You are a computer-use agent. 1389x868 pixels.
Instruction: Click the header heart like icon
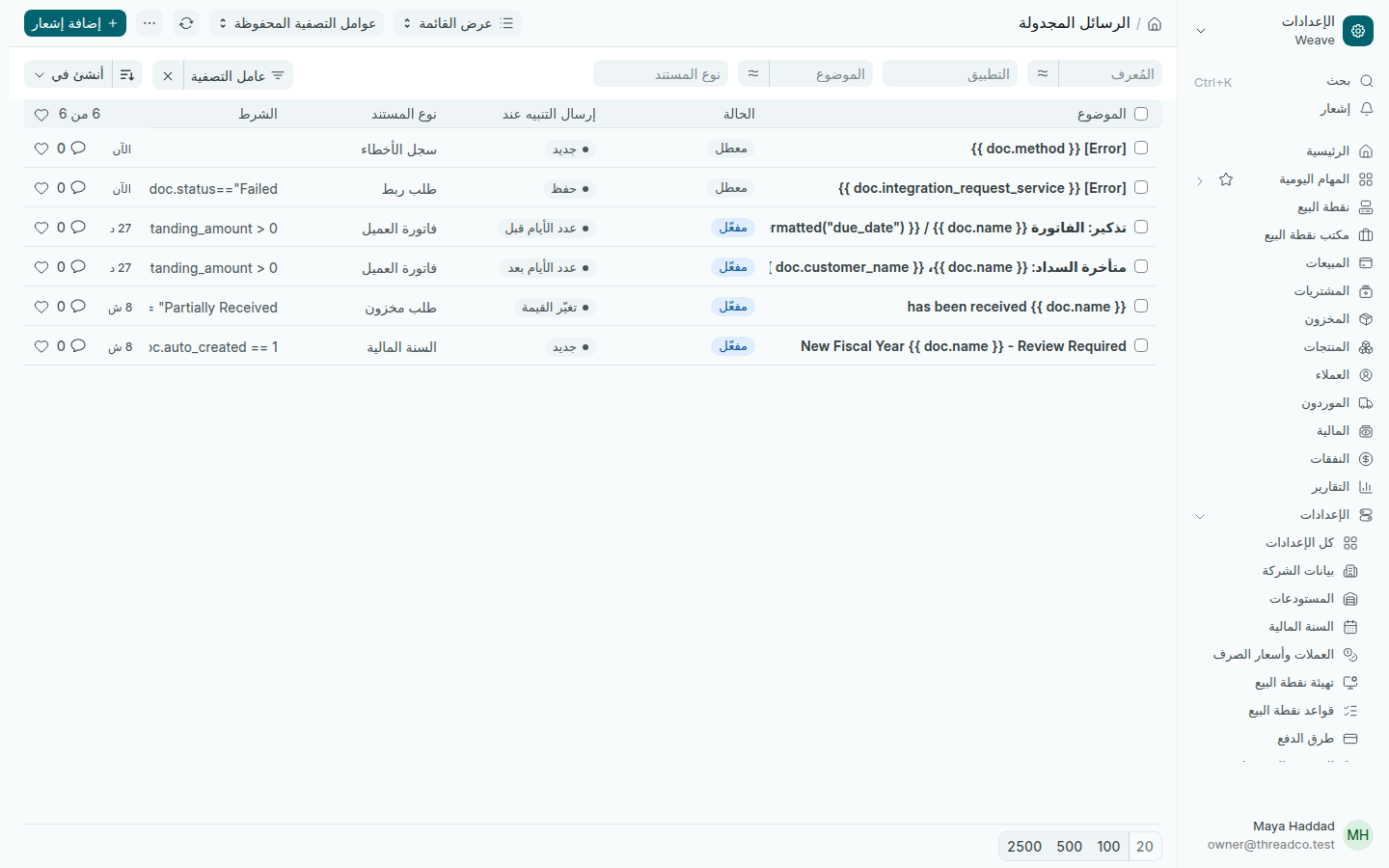(41, 114)
